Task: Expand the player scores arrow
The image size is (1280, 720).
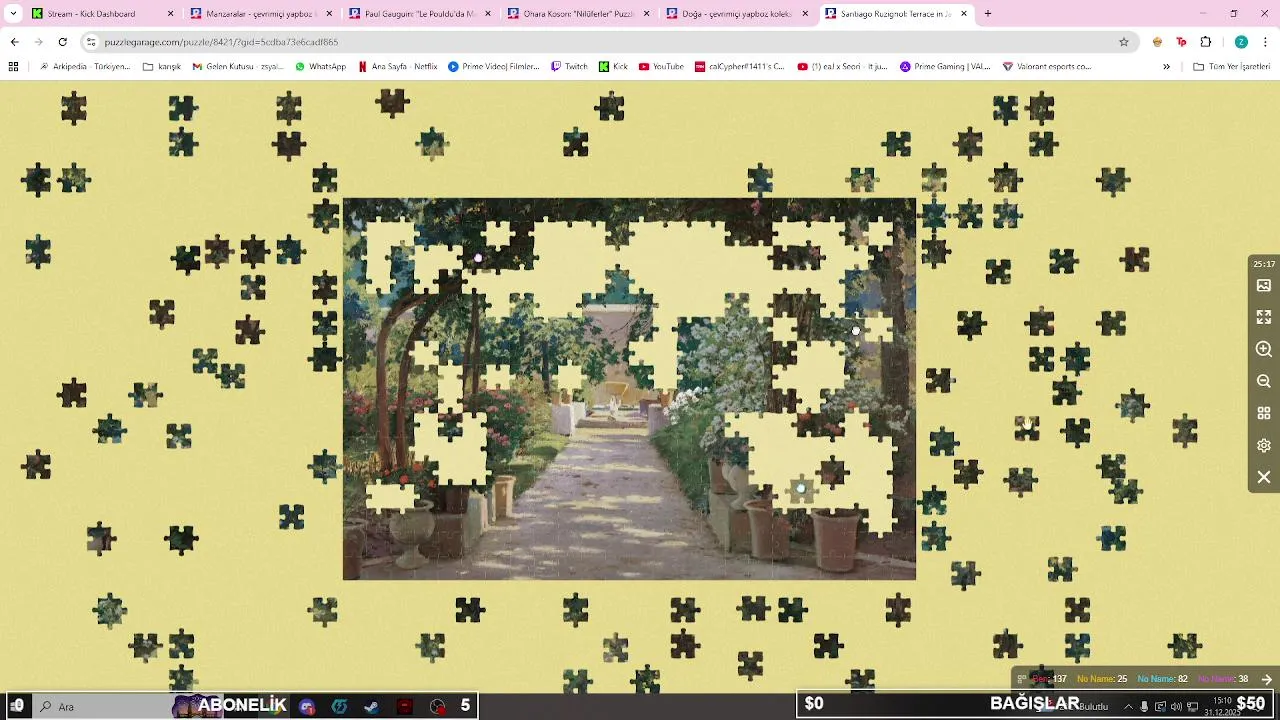Action: 1267,679
